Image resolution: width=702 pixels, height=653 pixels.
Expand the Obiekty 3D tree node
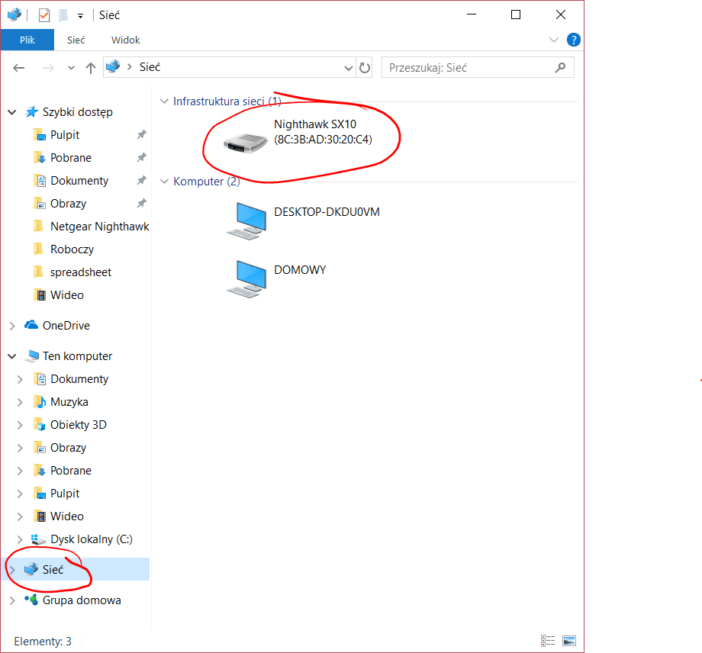click(20, 425)
